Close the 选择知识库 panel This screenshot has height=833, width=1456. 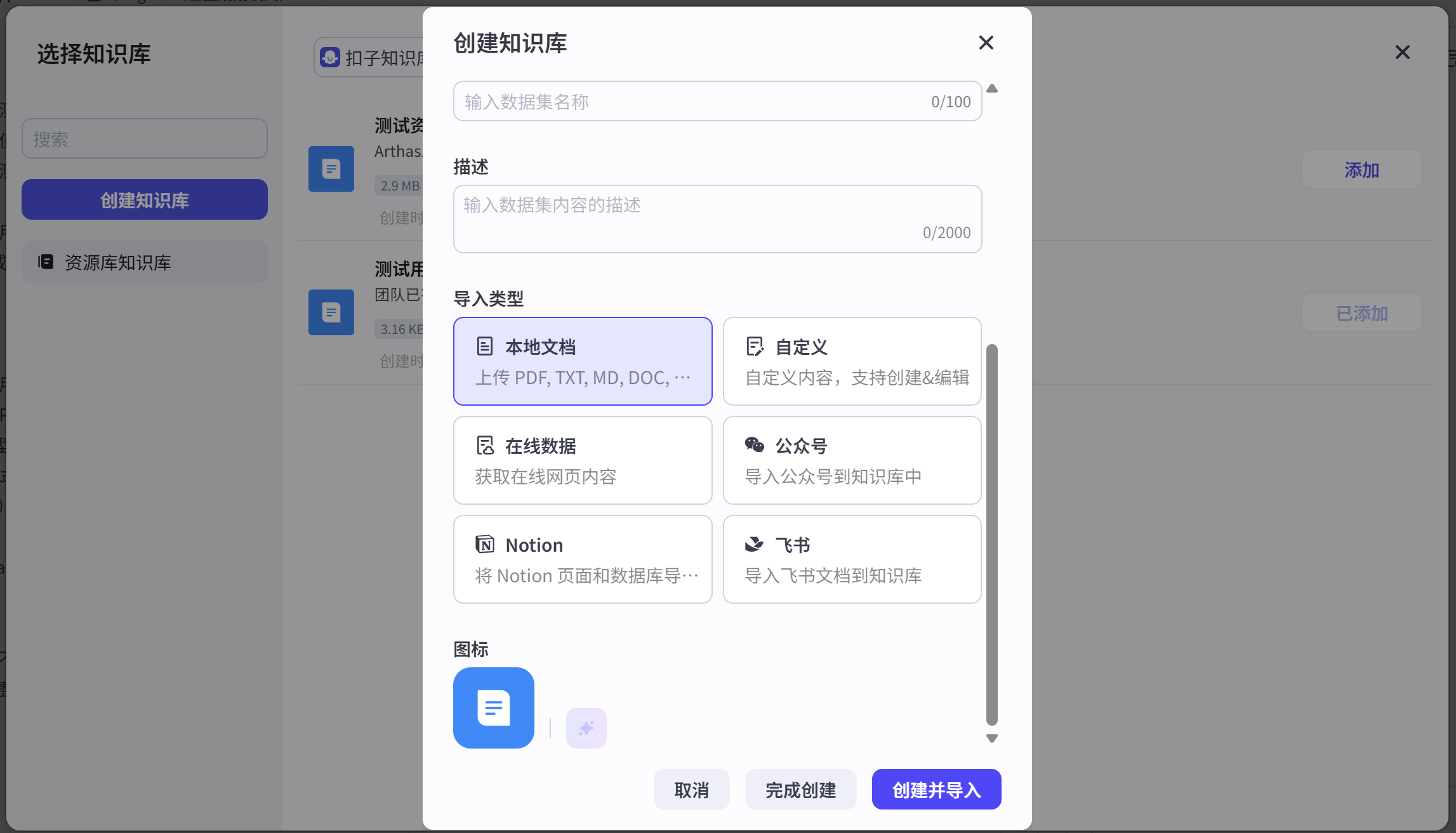click(1402, 52)
